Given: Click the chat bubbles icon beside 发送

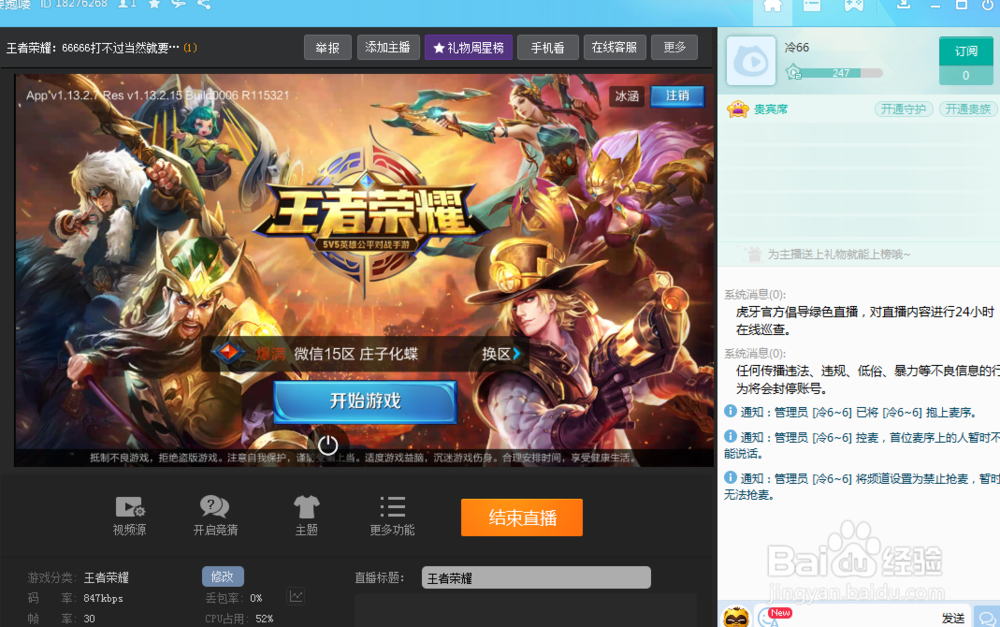Looking at the screenshot, I should [x=987, y=618].
